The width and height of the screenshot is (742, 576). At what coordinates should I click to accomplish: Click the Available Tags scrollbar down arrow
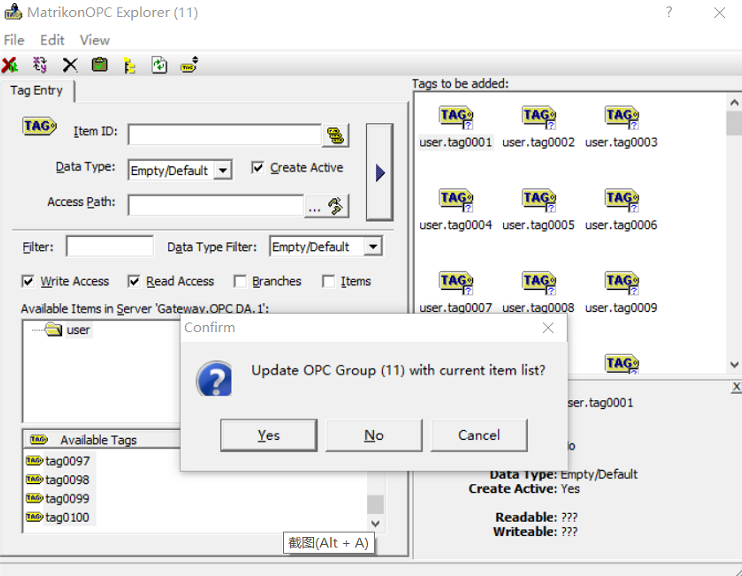pyautogui.click(x=375, y=523)
